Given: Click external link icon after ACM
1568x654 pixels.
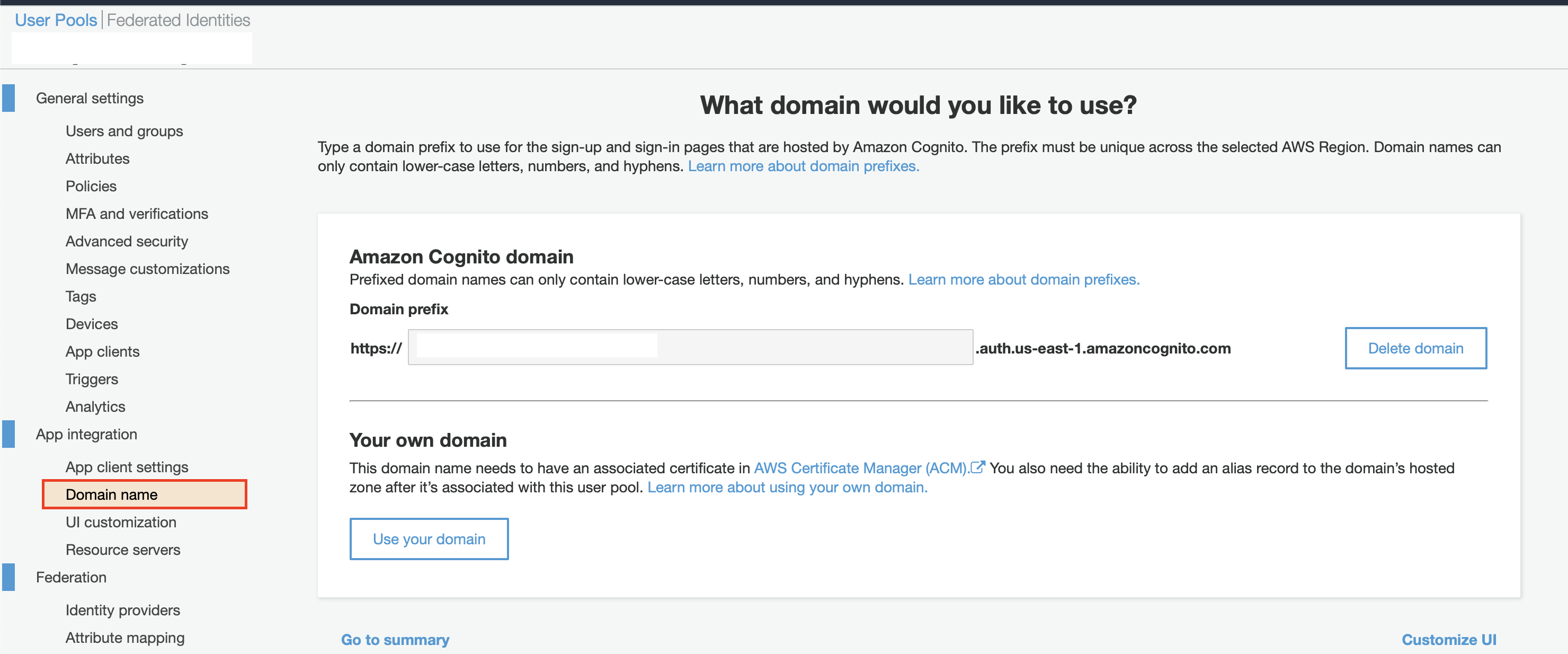Looking at the screenshot, I should pyautogui.click(x=977, y=467).
